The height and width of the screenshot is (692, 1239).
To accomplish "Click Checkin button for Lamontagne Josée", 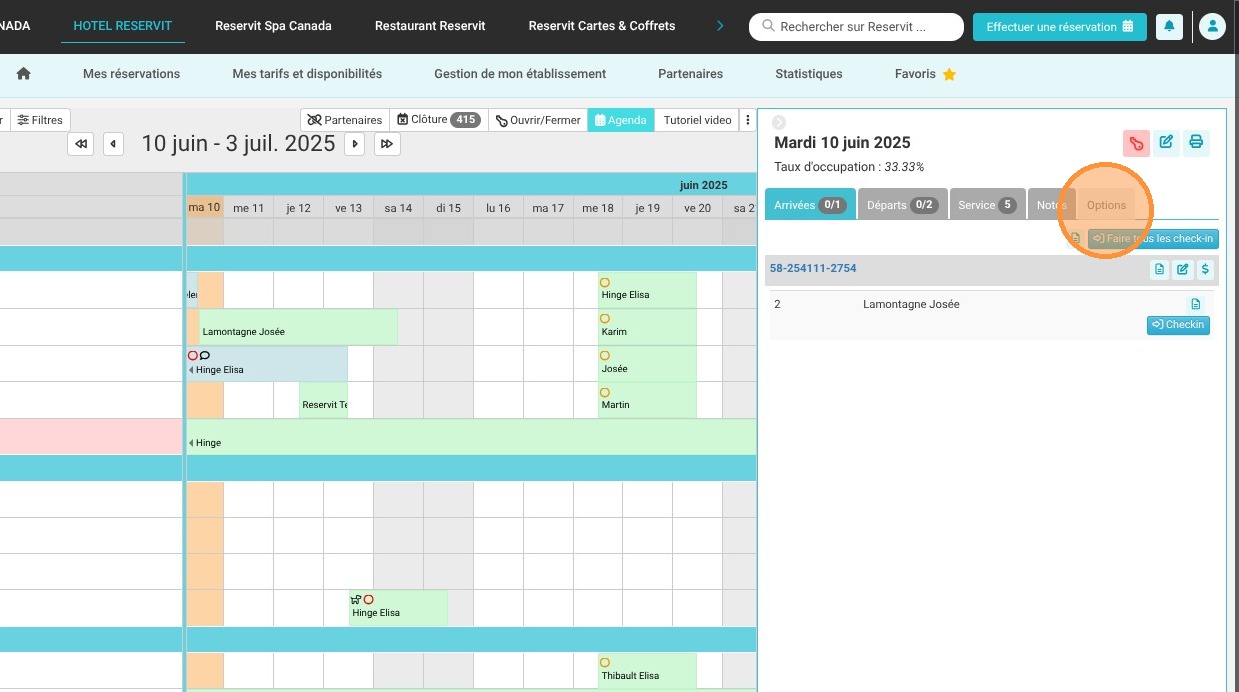I will [x=1178, y=325].
